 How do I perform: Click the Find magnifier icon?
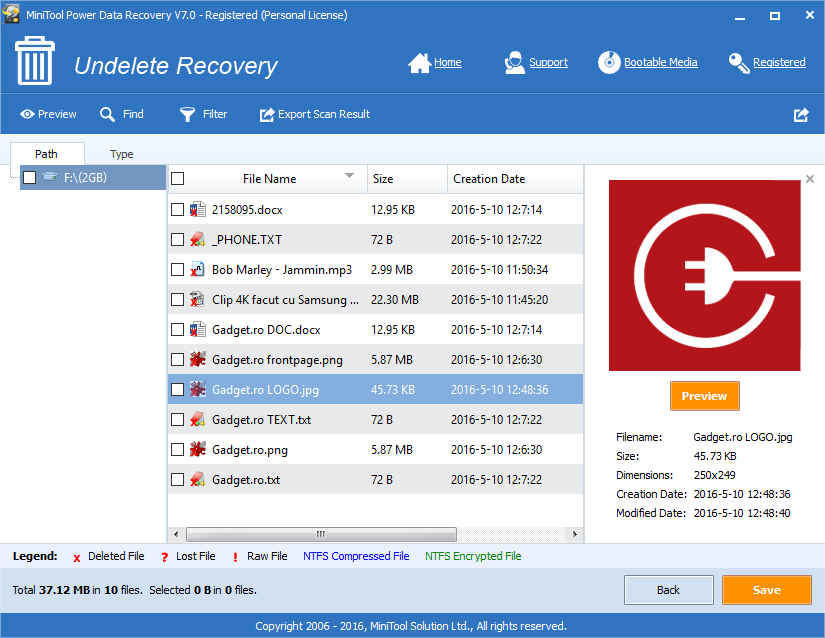tap(108, 115)
